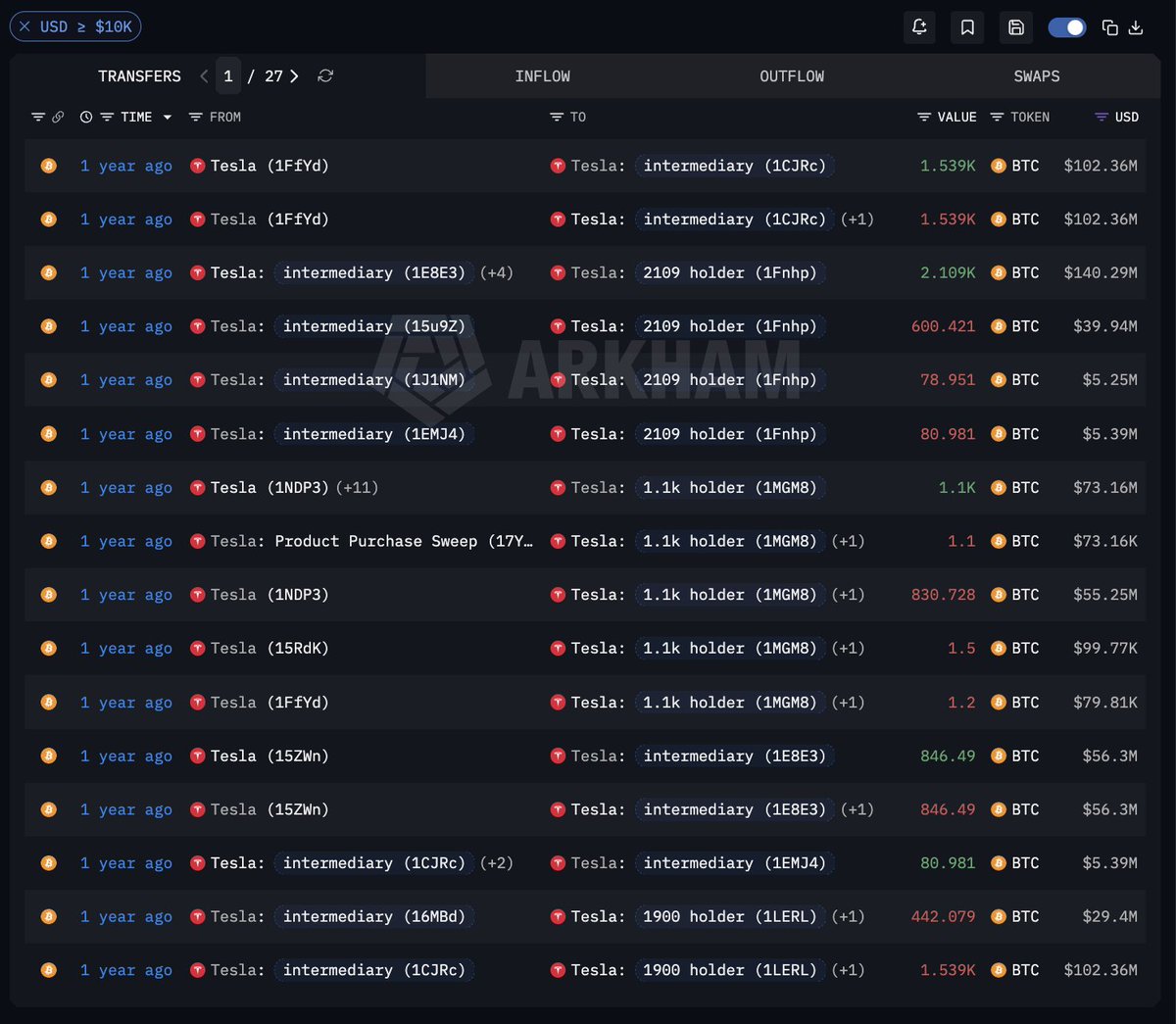This screenshot has width=1176, height=1024.
Task: Refresh the transfers list
Action: [325, 75]
